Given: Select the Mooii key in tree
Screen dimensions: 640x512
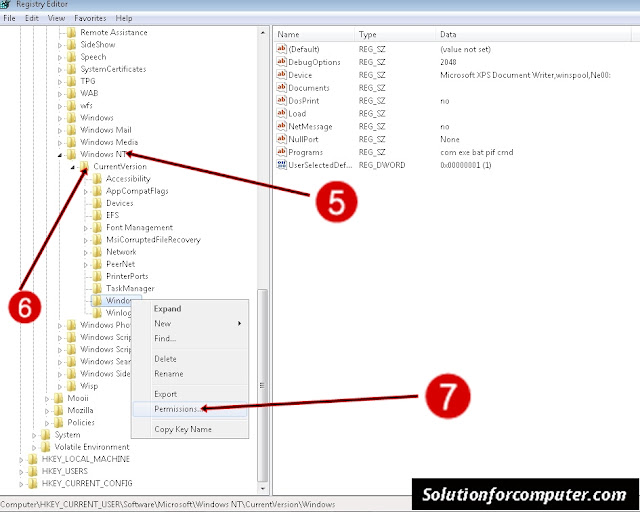Looking at the screenshot, I should click(x=78, y=398).
